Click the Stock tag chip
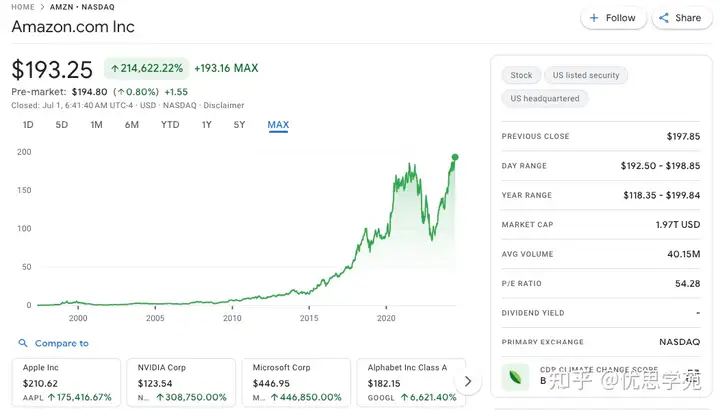 click(521, 75)
